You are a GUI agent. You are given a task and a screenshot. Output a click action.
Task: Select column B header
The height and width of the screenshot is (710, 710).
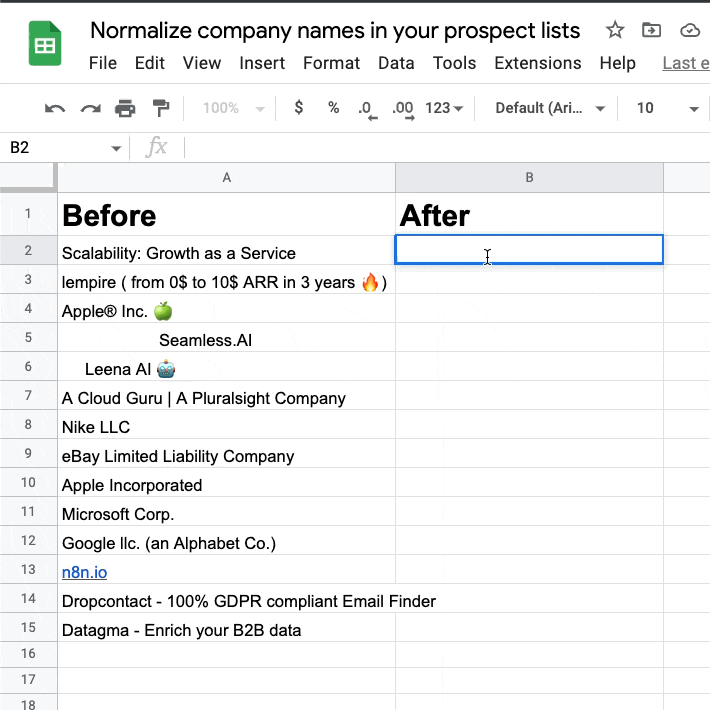click(529, 178)
